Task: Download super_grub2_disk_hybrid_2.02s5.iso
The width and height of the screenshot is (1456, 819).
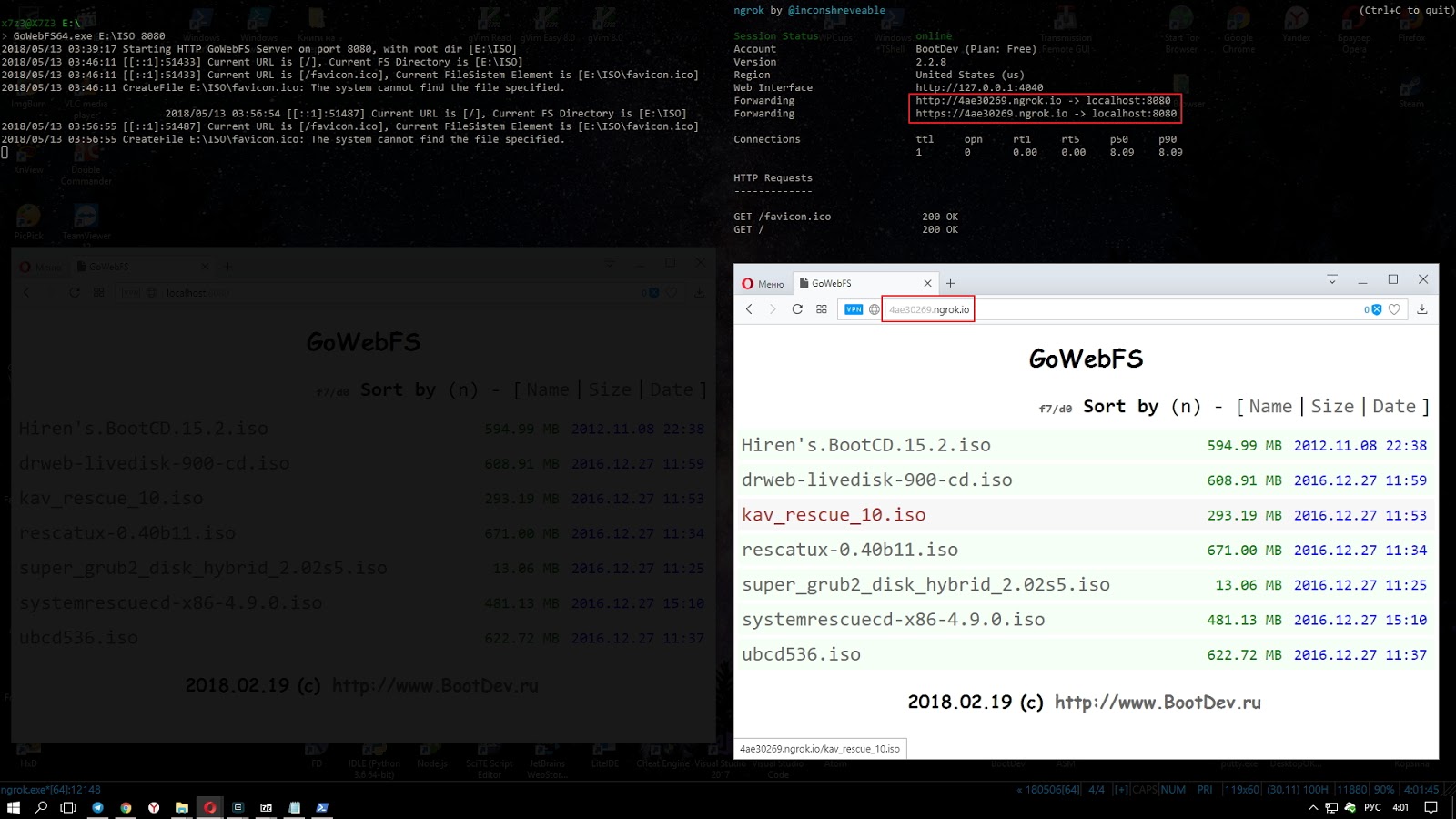Action: click(x=926, y=584)
